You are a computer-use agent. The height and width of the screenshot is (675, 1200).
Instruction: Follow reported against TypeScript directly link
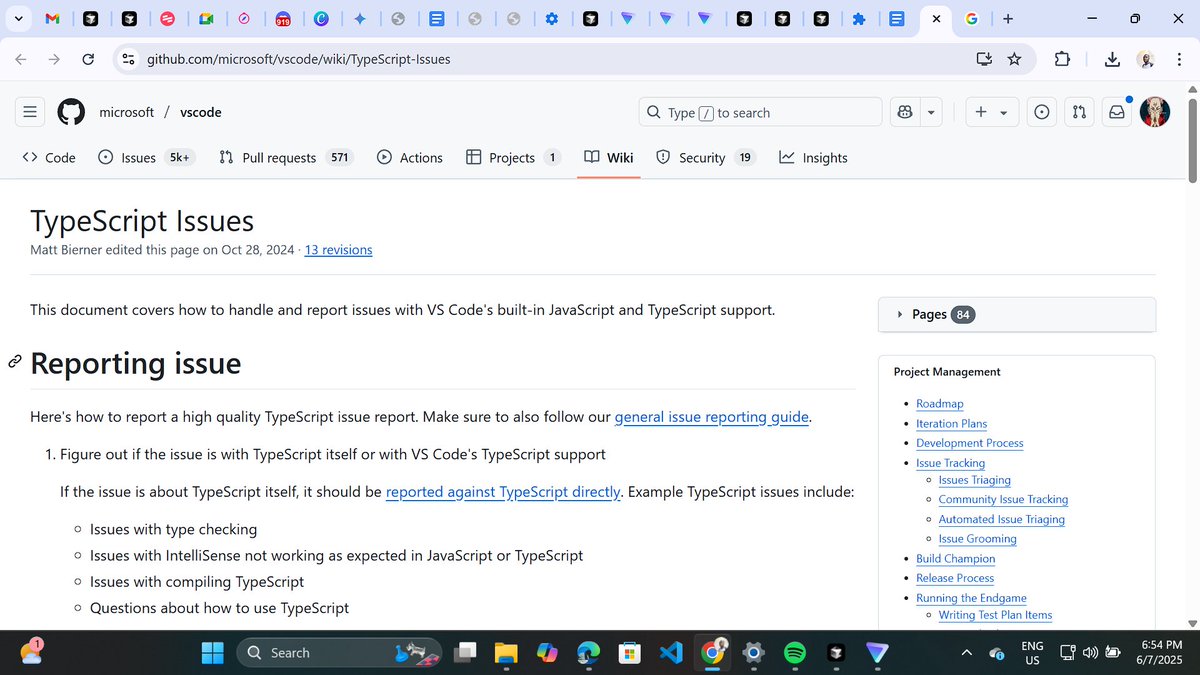(x=503, y=492)
